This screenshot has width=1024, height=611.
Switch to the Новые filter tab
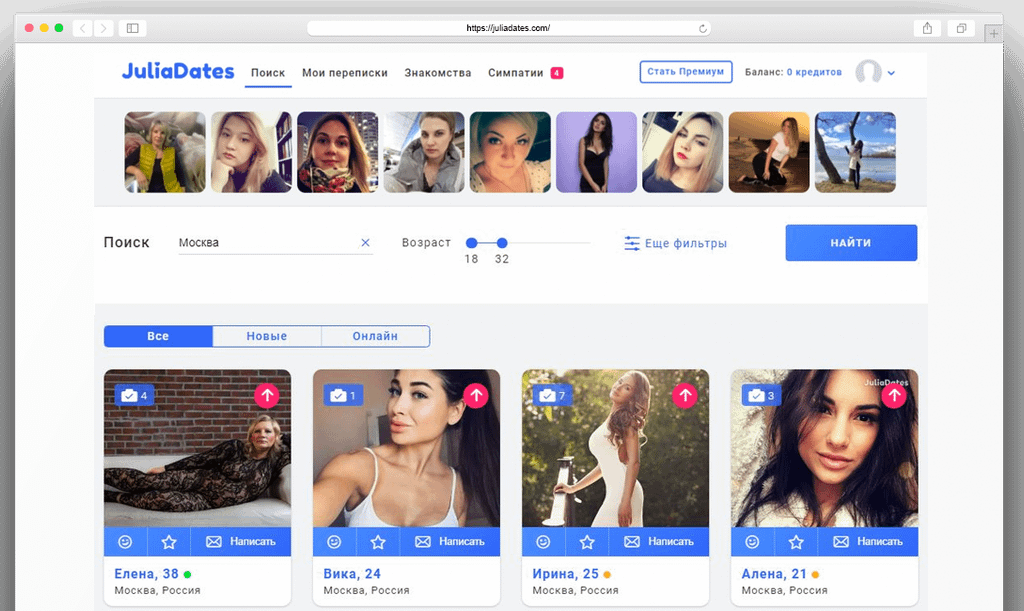pos(266,336)
